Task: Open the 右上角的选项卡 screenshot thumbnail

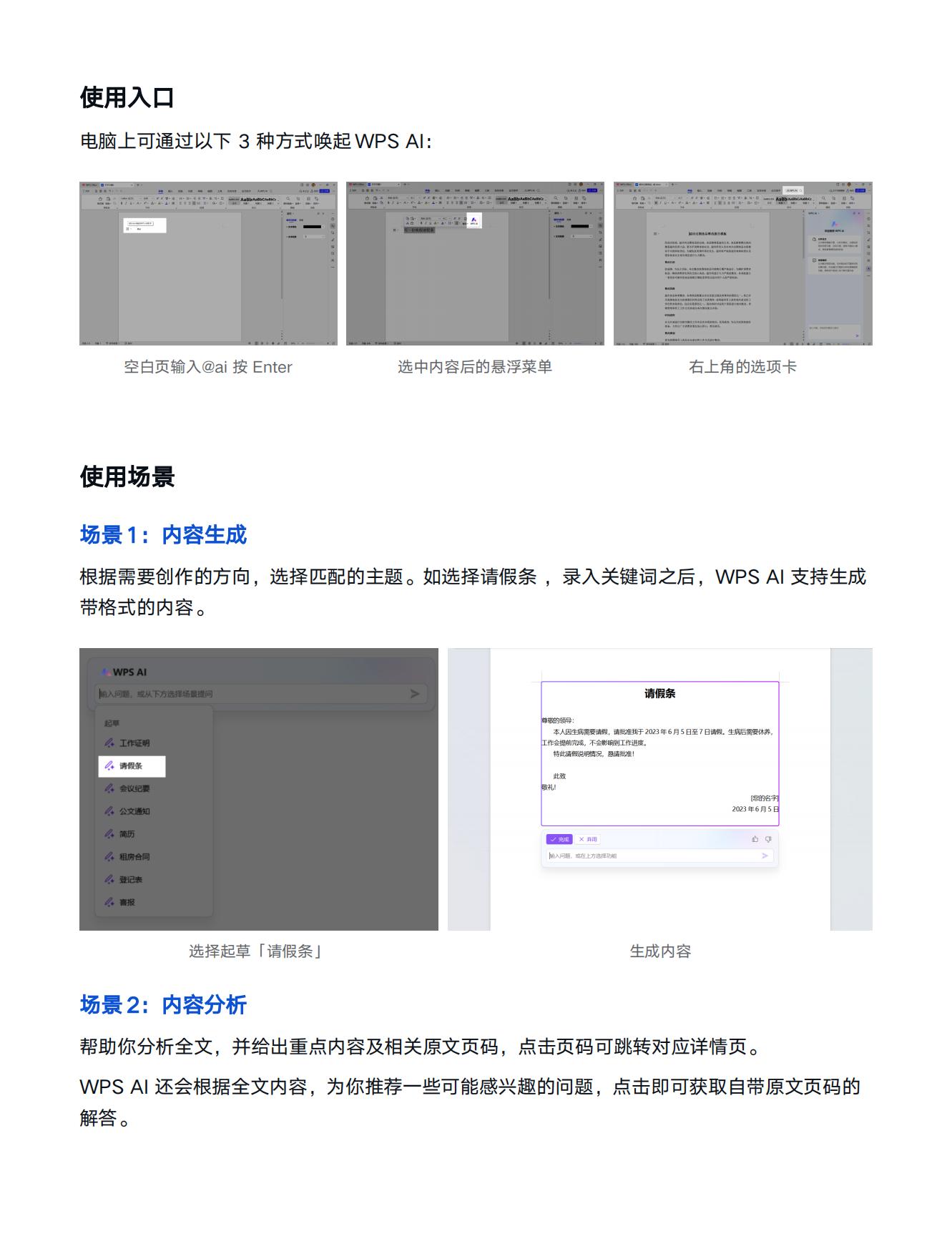Action: pyautogui.click(x=743, y=263)
